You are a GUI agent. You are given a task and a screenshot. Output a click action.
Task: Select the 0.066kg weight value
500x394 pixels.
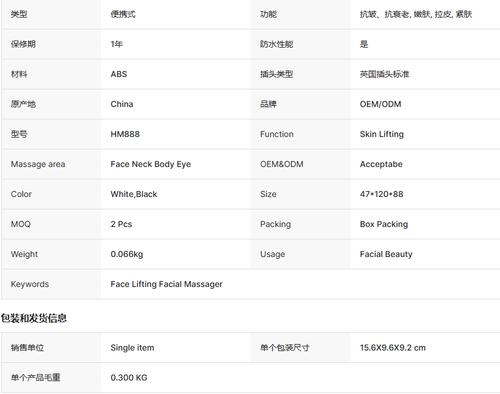click(127, 254)
